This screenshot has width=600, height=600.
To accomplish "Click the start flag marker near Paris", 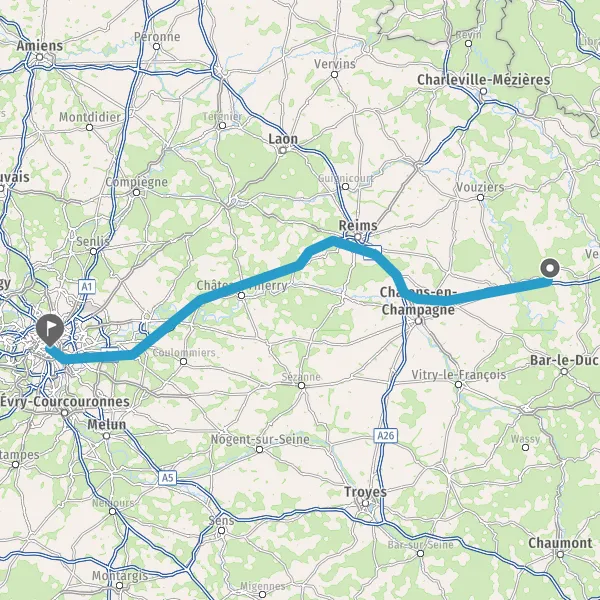I will tap(50, 330).
